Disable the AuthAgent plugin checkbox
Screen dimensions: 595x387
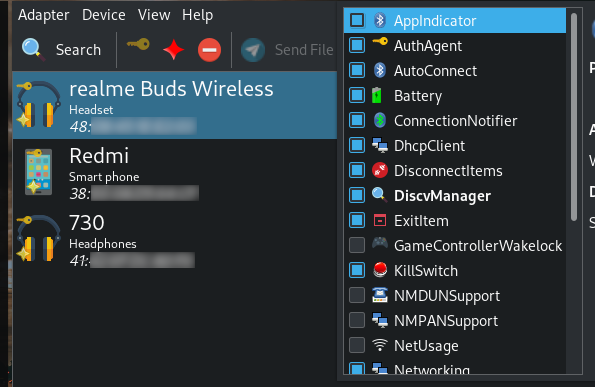357,45
